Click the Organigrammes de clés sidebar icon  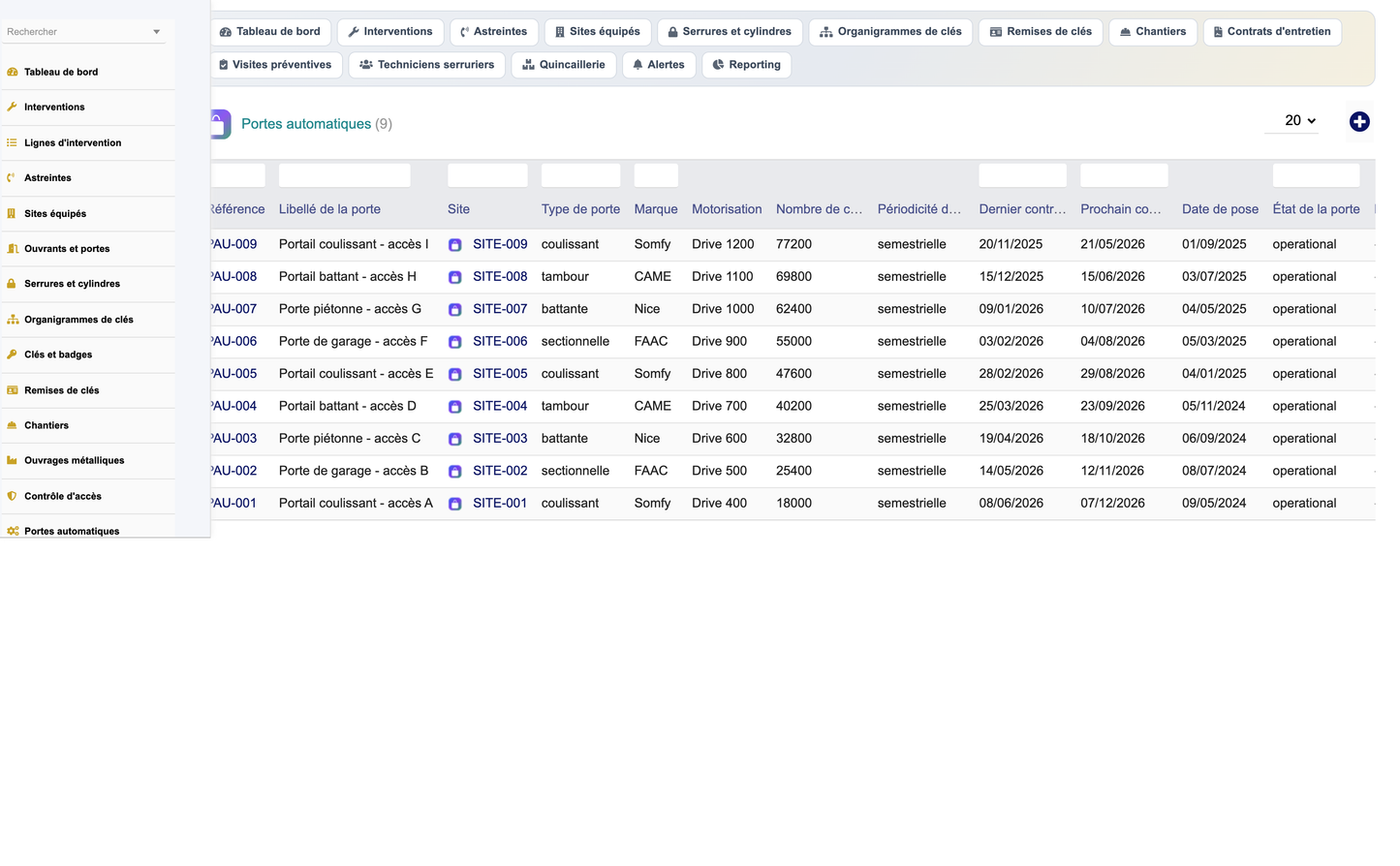pyautogui.click(x=13, y=319)
